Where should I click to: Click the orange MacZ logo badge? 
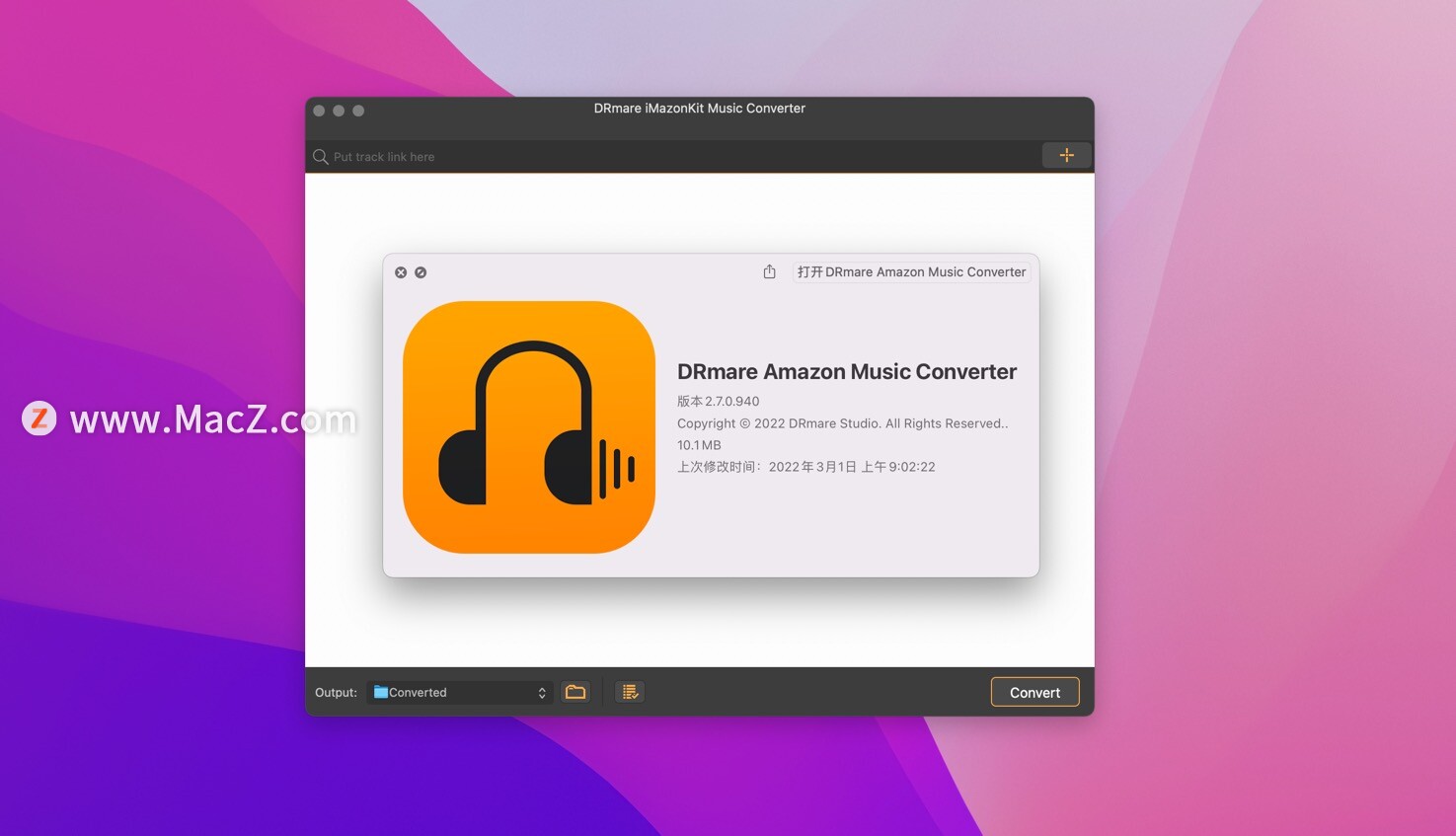coord(38,418)
